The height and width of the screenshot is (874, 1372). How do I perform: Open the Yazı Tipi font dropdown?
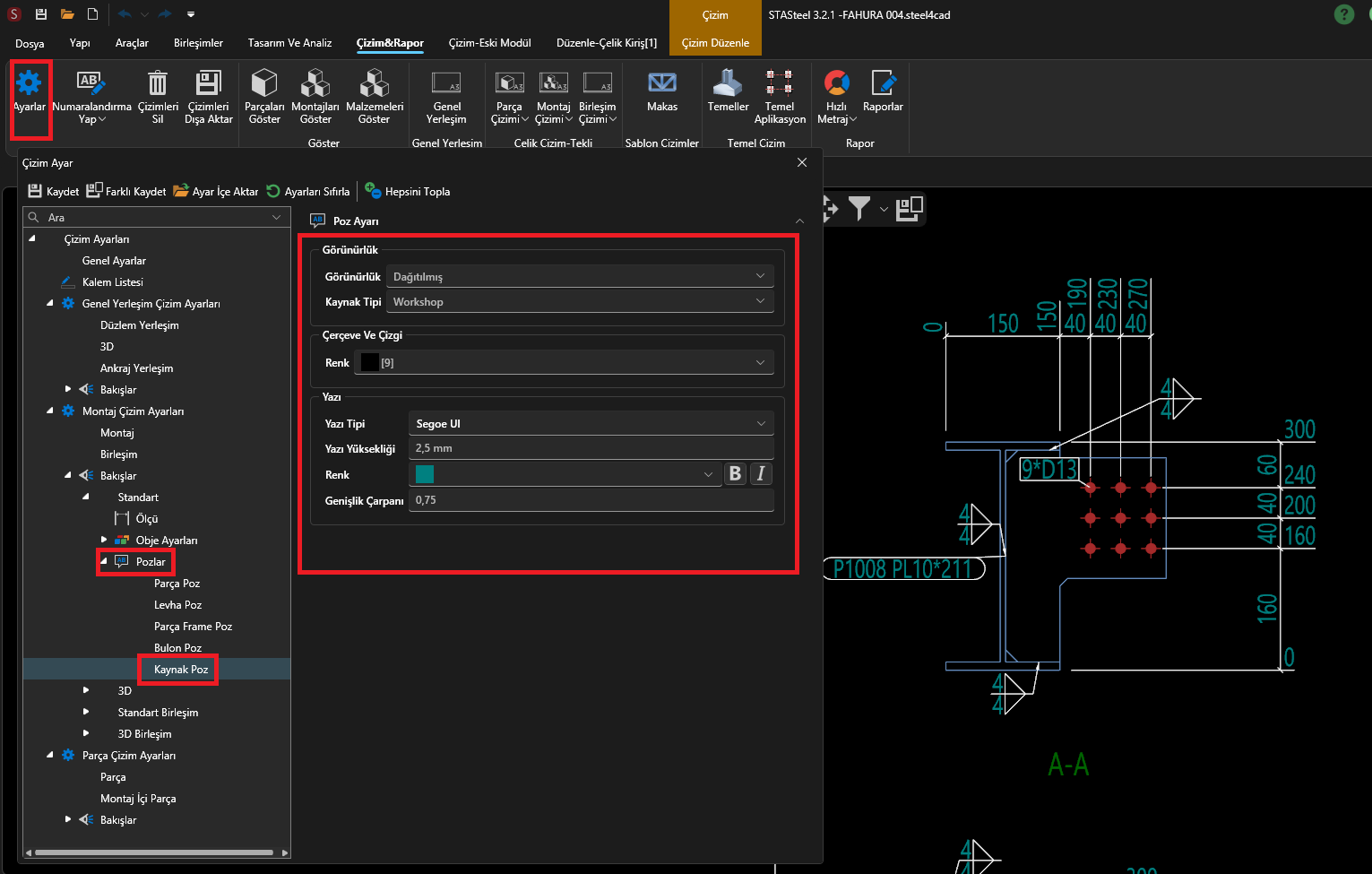point(590,424)
